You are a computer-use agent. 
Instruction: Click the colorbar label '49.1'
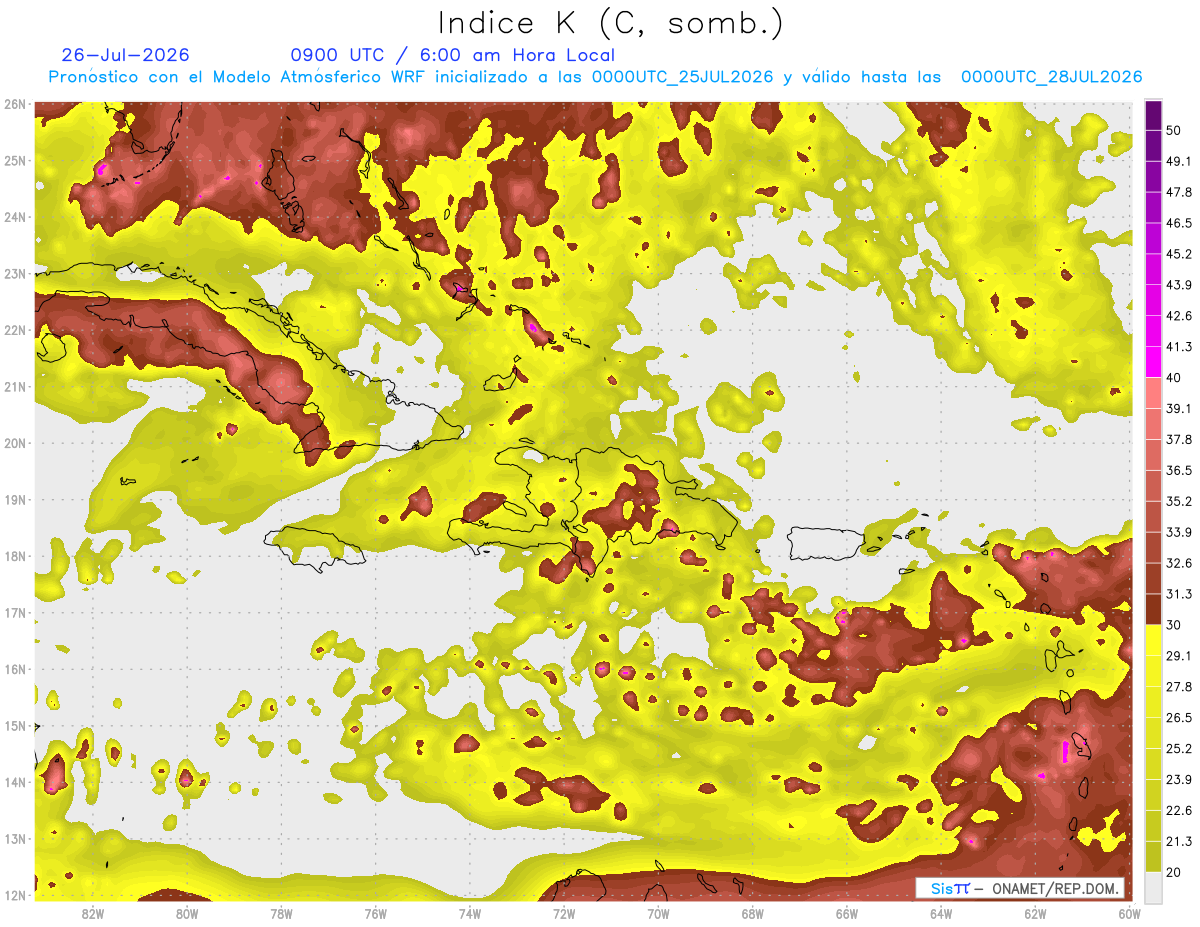point(1179,161)
